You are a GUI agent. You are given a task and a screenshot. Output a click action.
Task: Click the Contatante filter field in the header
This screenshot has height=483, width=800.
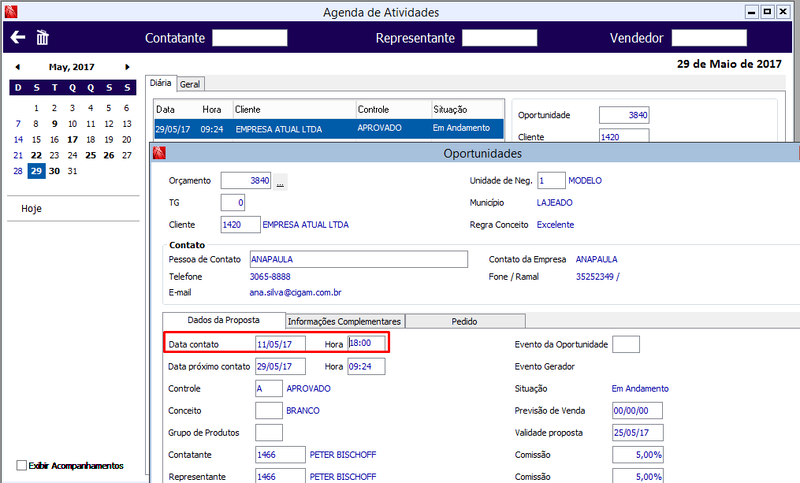tap(249, 38)
